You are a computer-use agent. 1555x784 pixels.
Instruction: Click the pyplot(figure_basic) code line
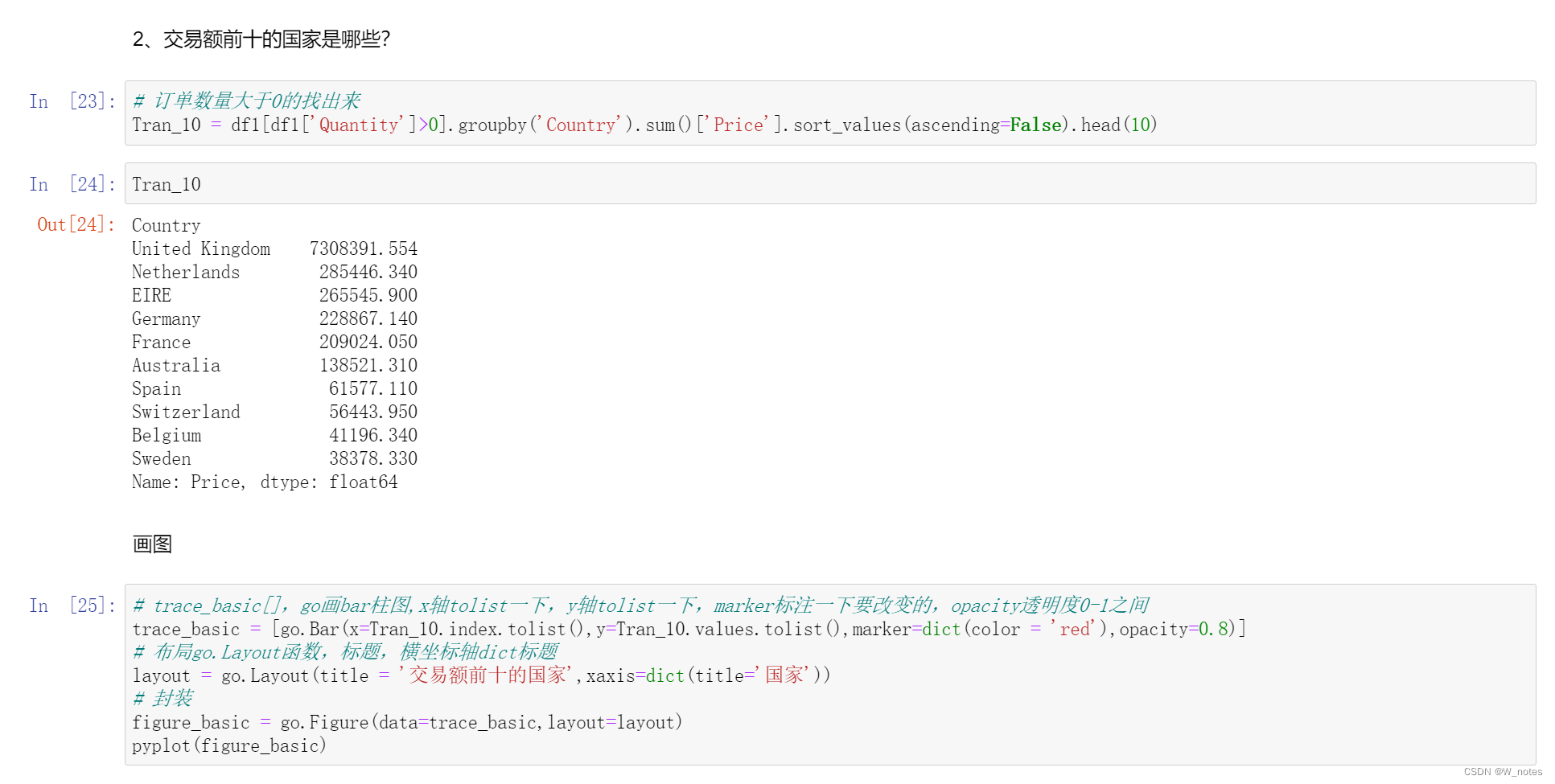pos(229,745)
